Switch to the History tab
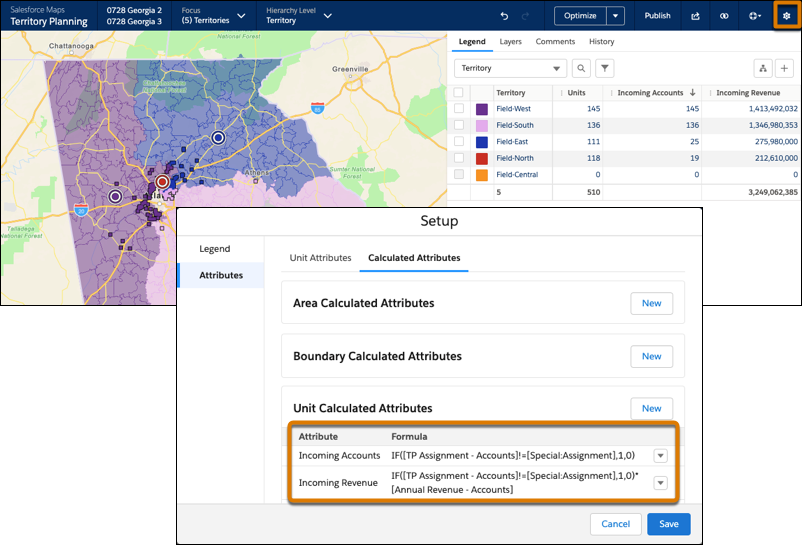802x545 pixels. coord(602,41)
